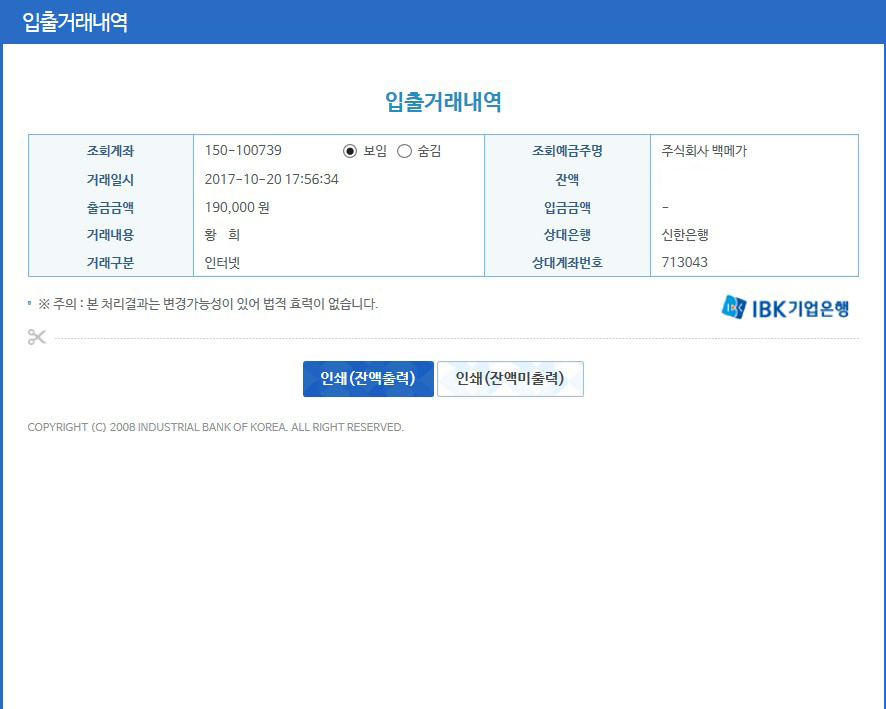Click the 인쇄(잔액미출력) button
Viewport: 886px width, 709px height.
pos(510,379)
